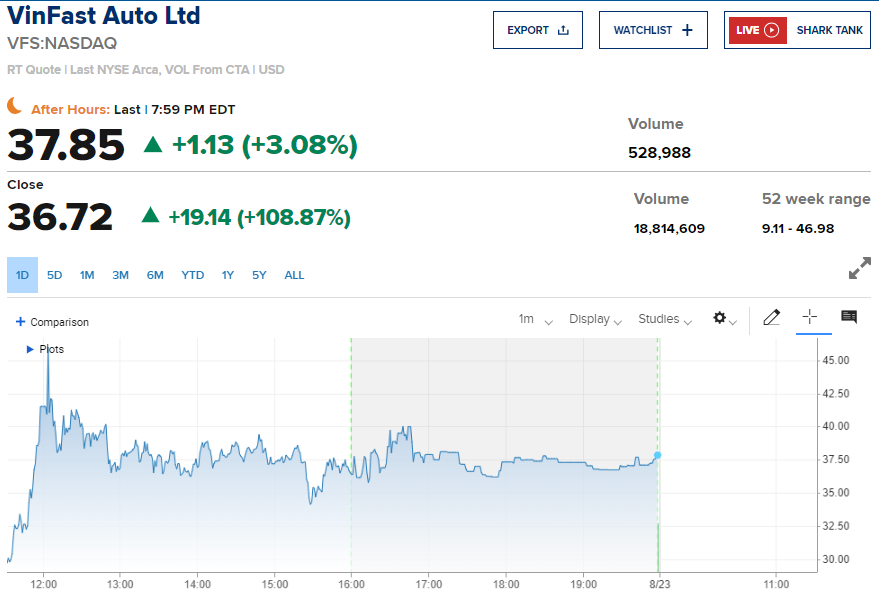Click the plus icon next to Comparison
879x603 pixels.
[20, 322]
